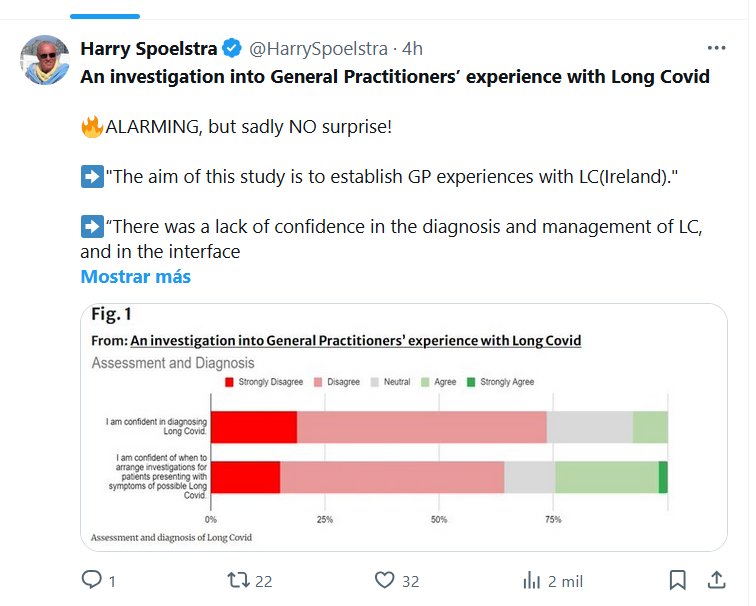
Task: Click the reply speech bubble icon
Action: tap(91, 580)
